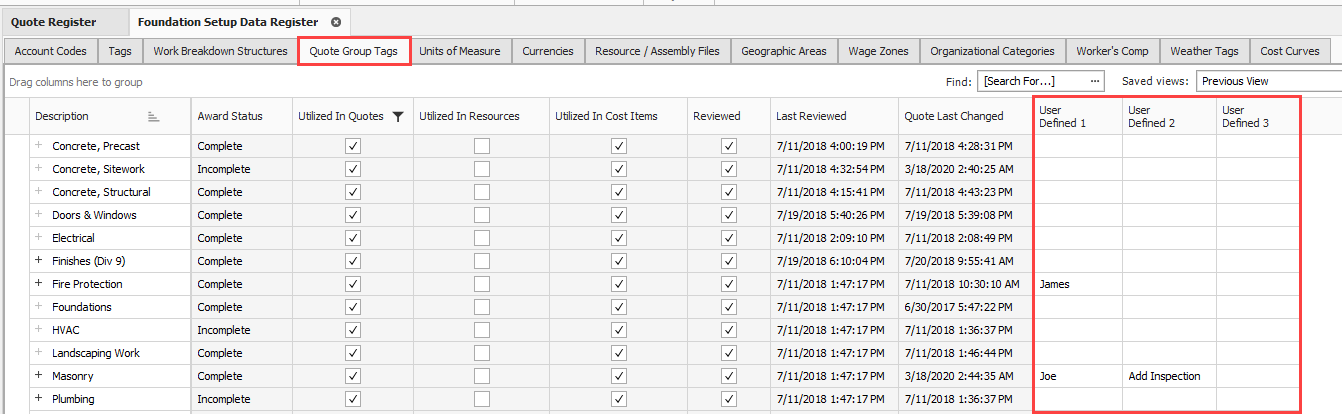Toggle Utilized In Cost Items for Foundations
This screenshot has width=1342, height=414.
click(x=619, y=307)
